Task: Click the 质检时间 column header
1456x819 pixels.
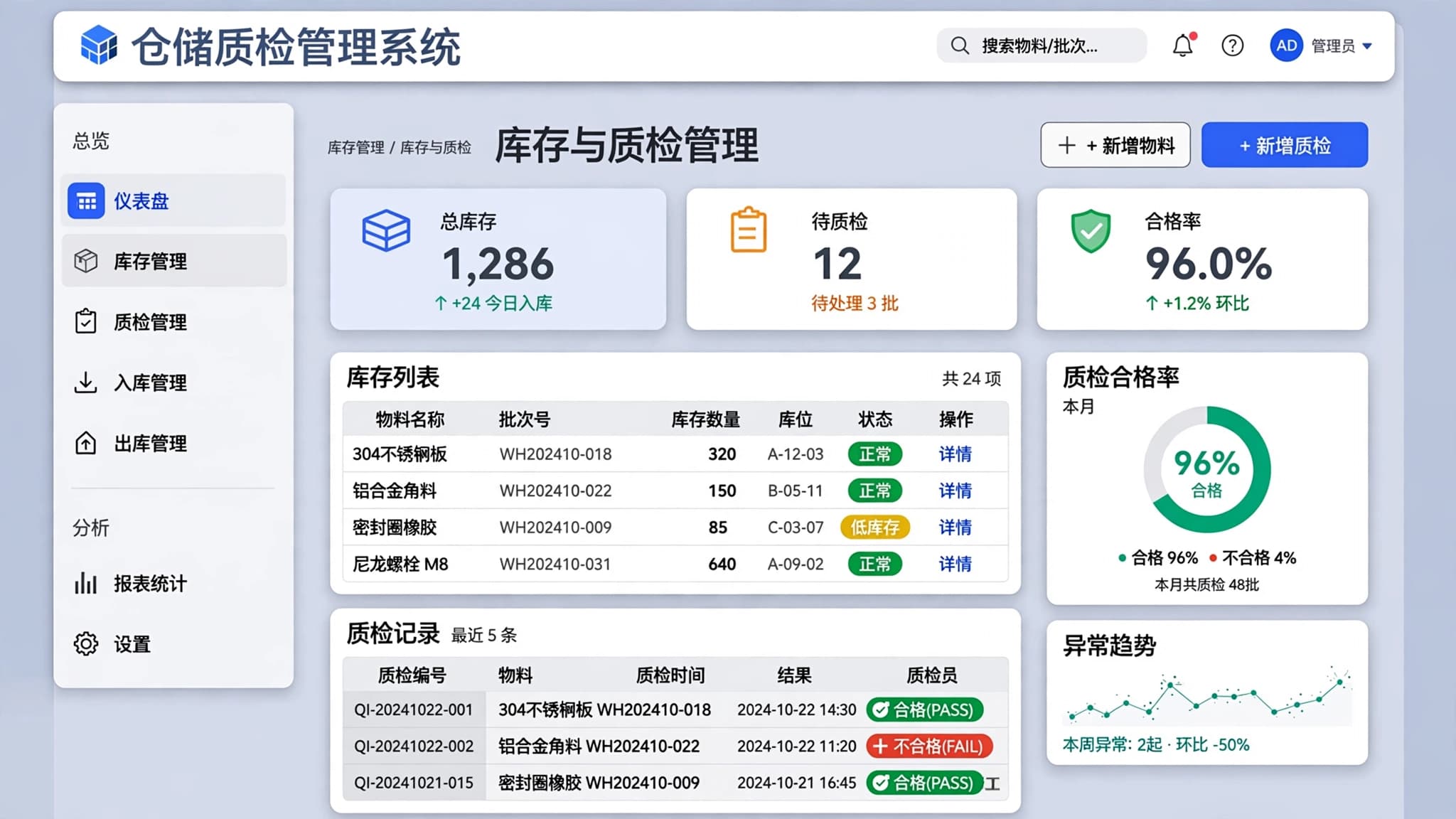Action: pyautogui.click(x=670, y=675)
